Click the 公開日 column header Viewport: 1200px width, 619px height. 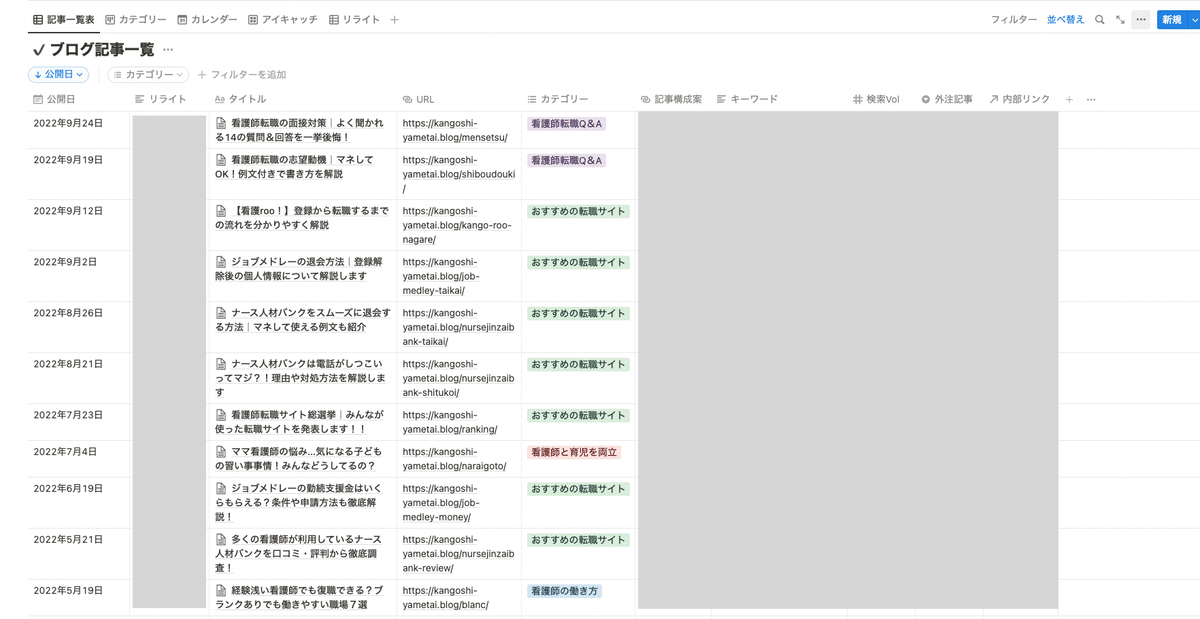click(54, 99)
